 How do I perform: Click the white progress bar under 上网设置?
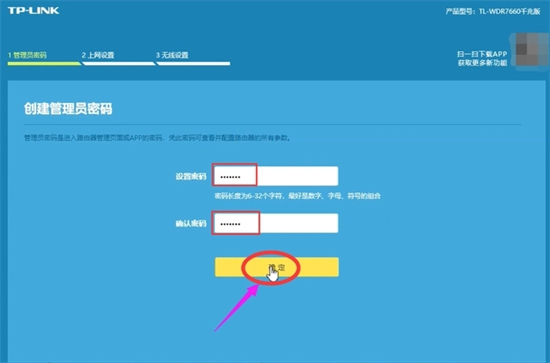pyautogui.click(x=118, y=63)
